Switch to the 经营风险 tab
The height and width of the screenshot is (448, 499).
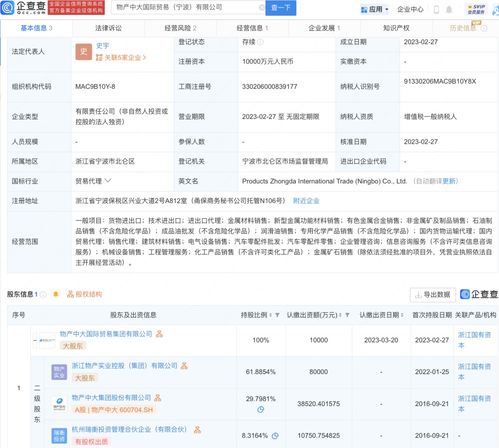click(180, 28)
